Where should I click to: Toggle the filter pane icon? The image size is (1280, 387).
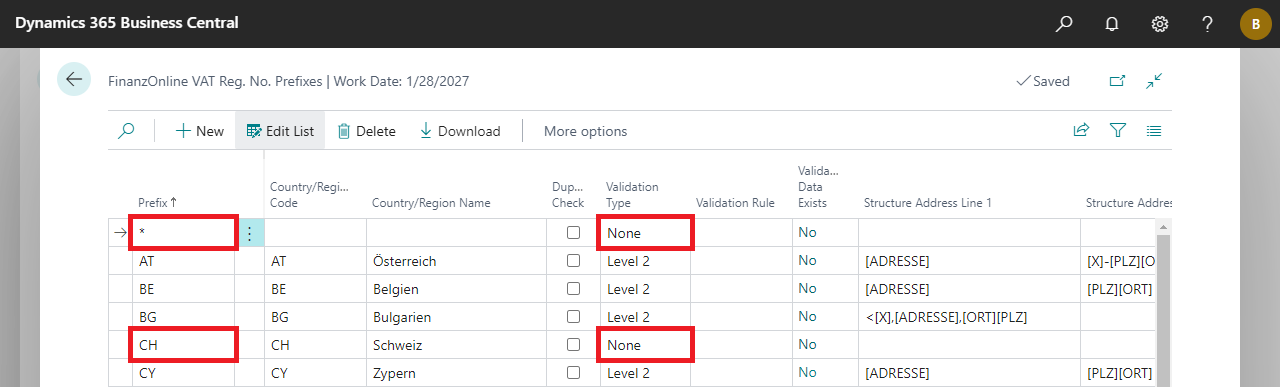pyautogui.click(x=1118, y=130)
